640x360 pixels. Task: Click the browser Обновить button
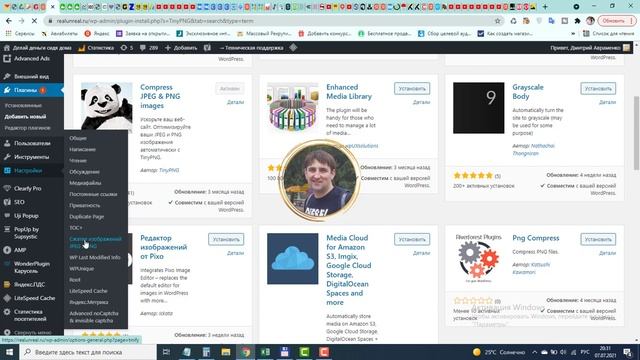[616, 21]
